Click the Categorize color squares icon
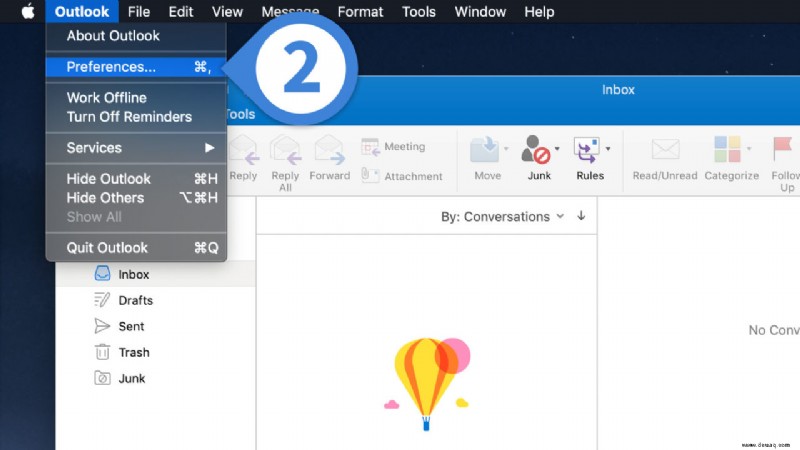This screenshot has height=450, width=800. (727, 149)
